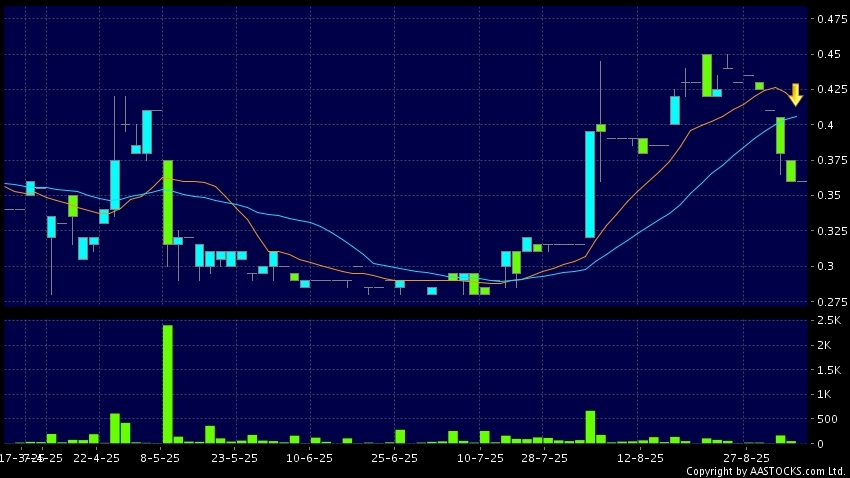Click the 10-6-25 date label
Screen dimensions: 850x478
click(310, 458)
